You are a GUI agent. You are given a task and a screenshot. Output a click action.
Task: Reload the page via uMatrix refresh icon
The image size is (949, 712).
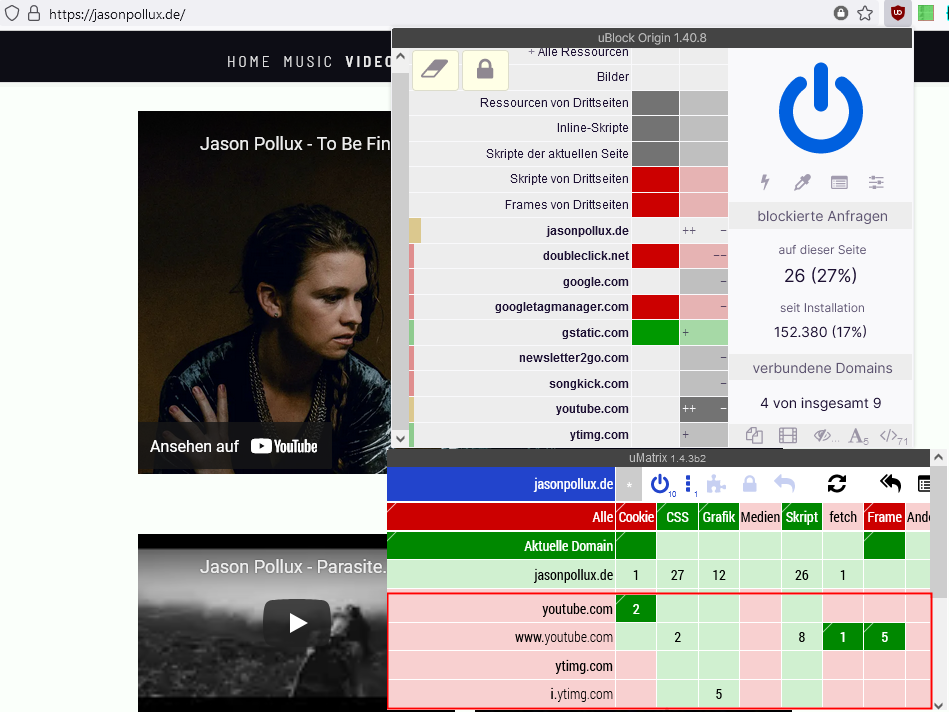pyautogui.click(x=836, y=484)
